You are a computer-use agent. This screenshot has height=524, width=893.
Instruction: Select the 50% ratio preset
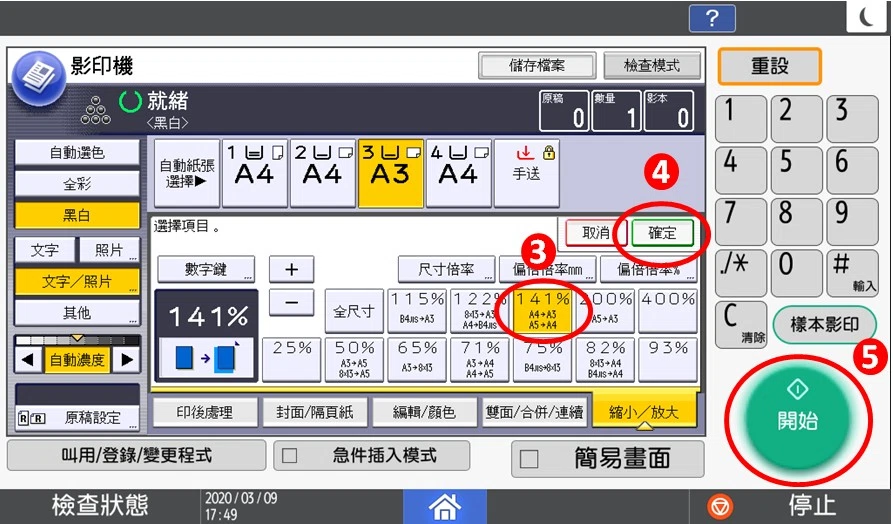(x=354, y=360)
